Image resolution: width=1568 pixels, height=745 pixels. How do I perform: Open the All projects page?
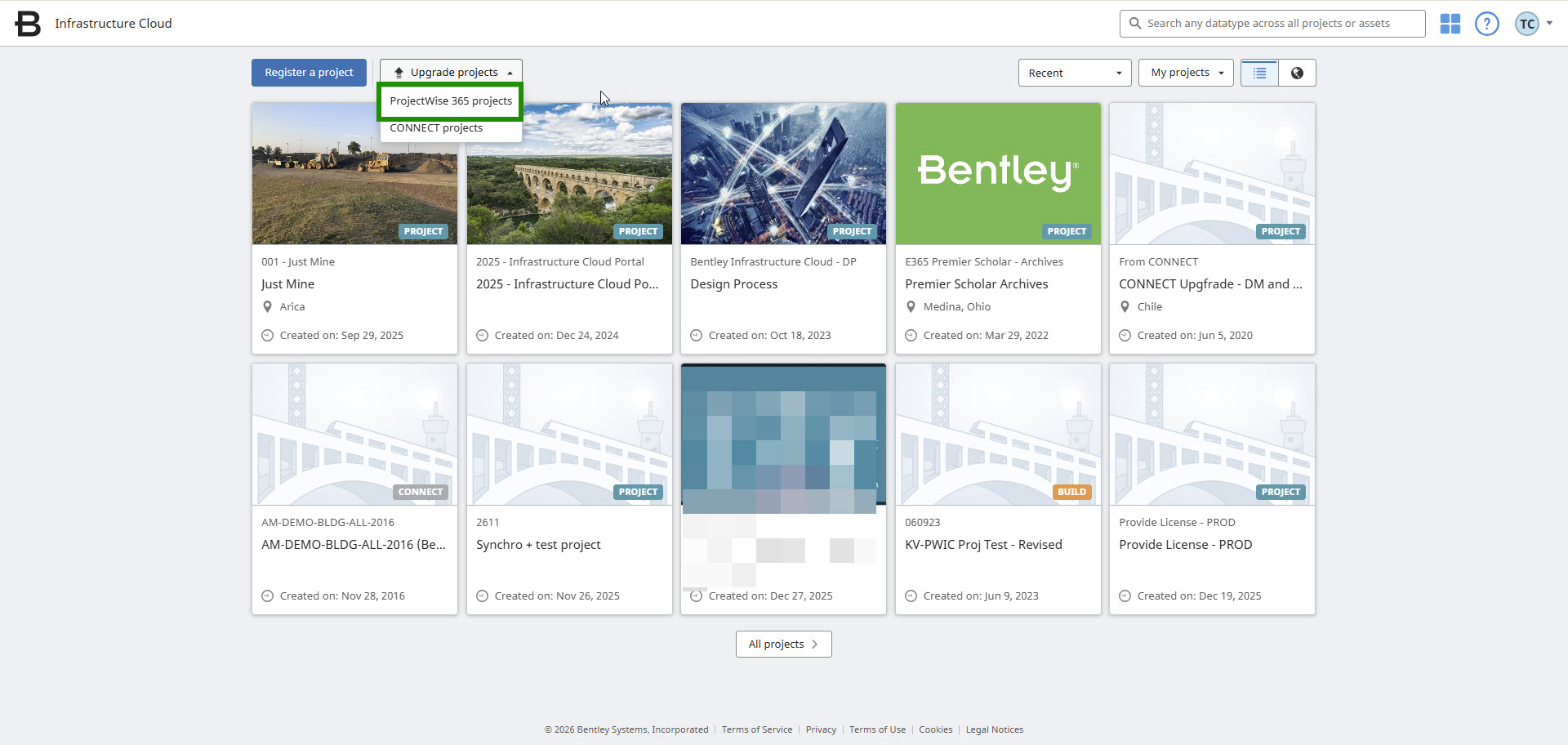tap(784, 645)
